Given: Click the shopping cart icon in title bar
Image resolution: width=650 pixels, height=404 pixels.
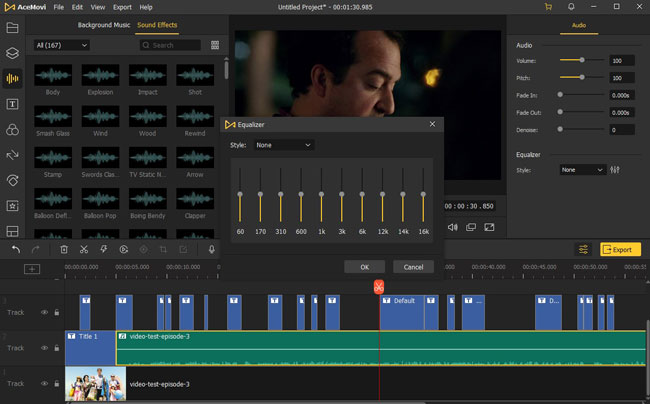Looking at the screenshot, I should click(x=548, y=7).
